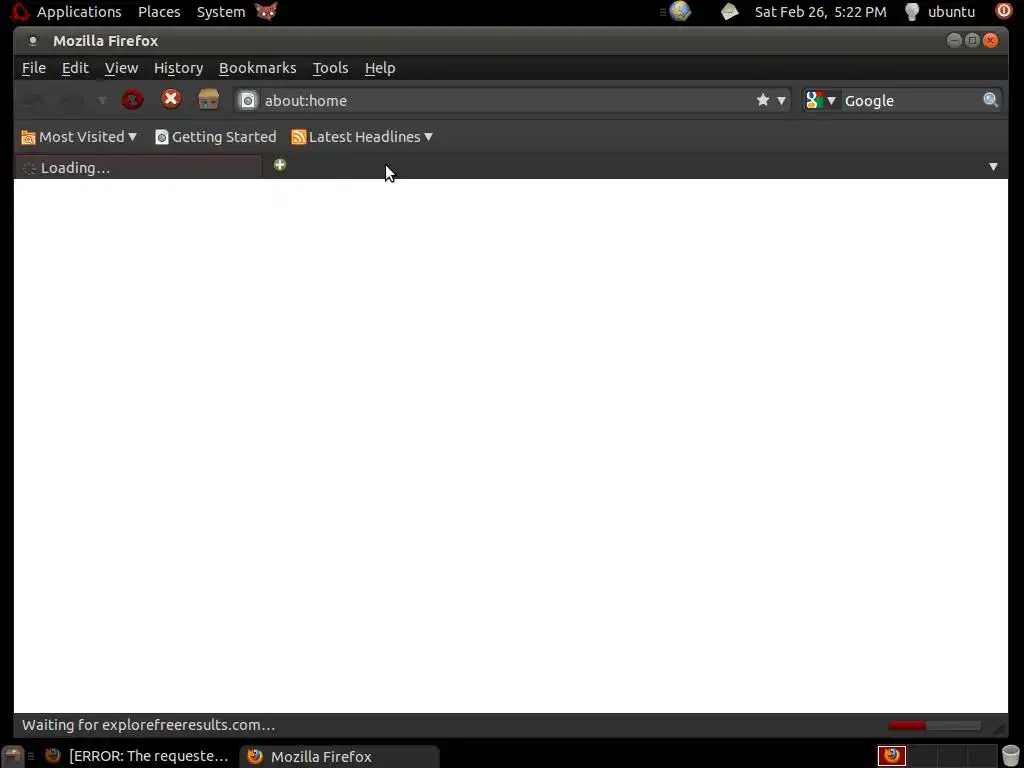Click the back navigation arrow
This screenshot has width=1024, height=768.
tap(33, 100)
